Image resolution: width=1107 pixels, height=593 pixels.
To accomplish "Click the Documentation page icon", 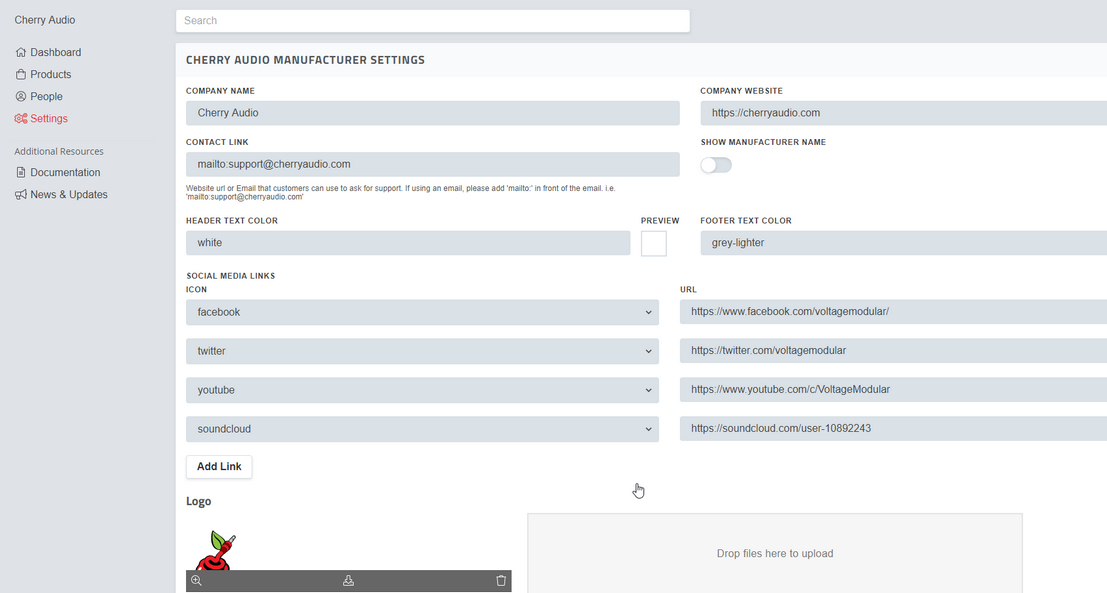I will (x=20, y=172).
